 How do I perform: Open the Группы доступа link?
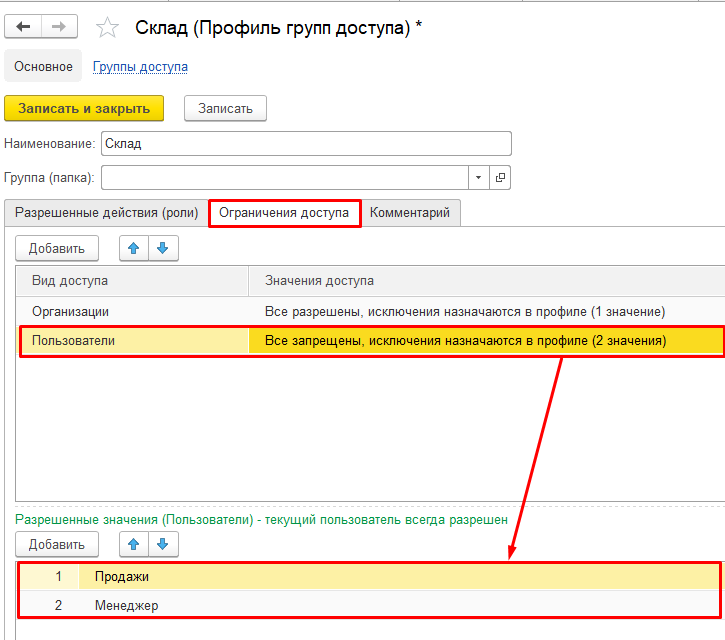click(x=140, y=67)
